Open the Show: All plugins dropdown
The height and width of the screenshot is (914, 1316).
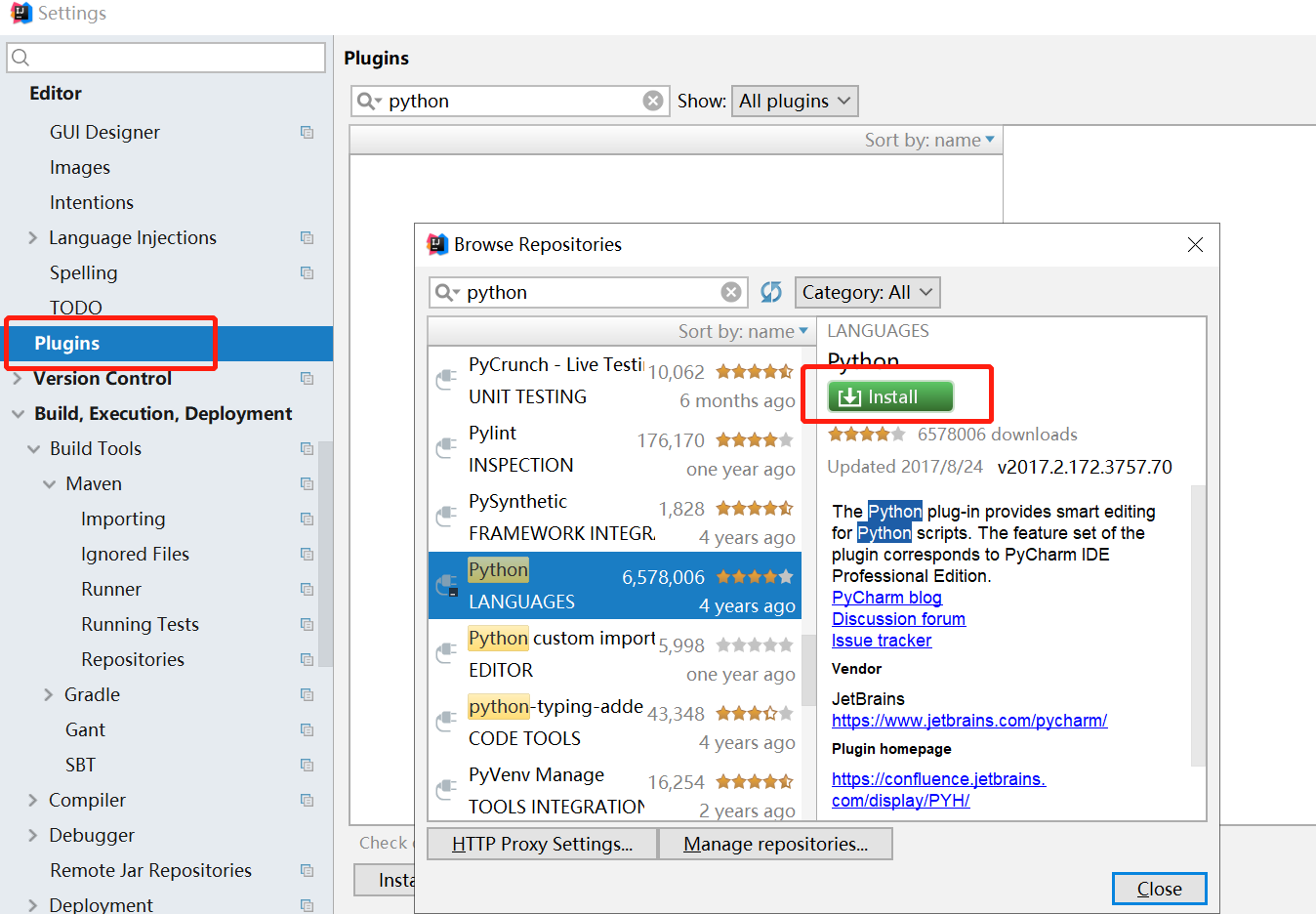point(795,101)
